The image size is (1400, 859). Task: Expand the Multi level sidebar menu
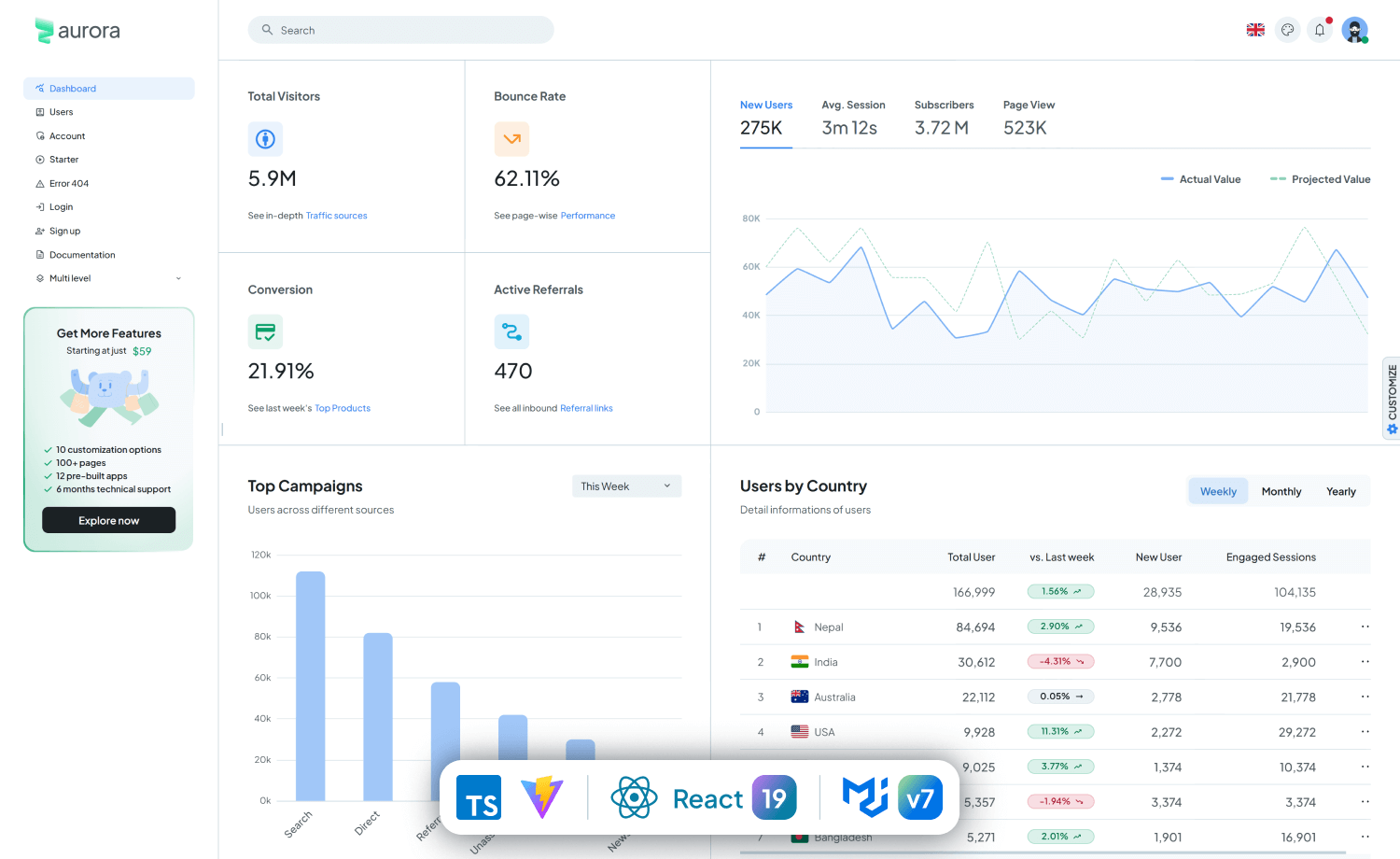click(108, 277)
